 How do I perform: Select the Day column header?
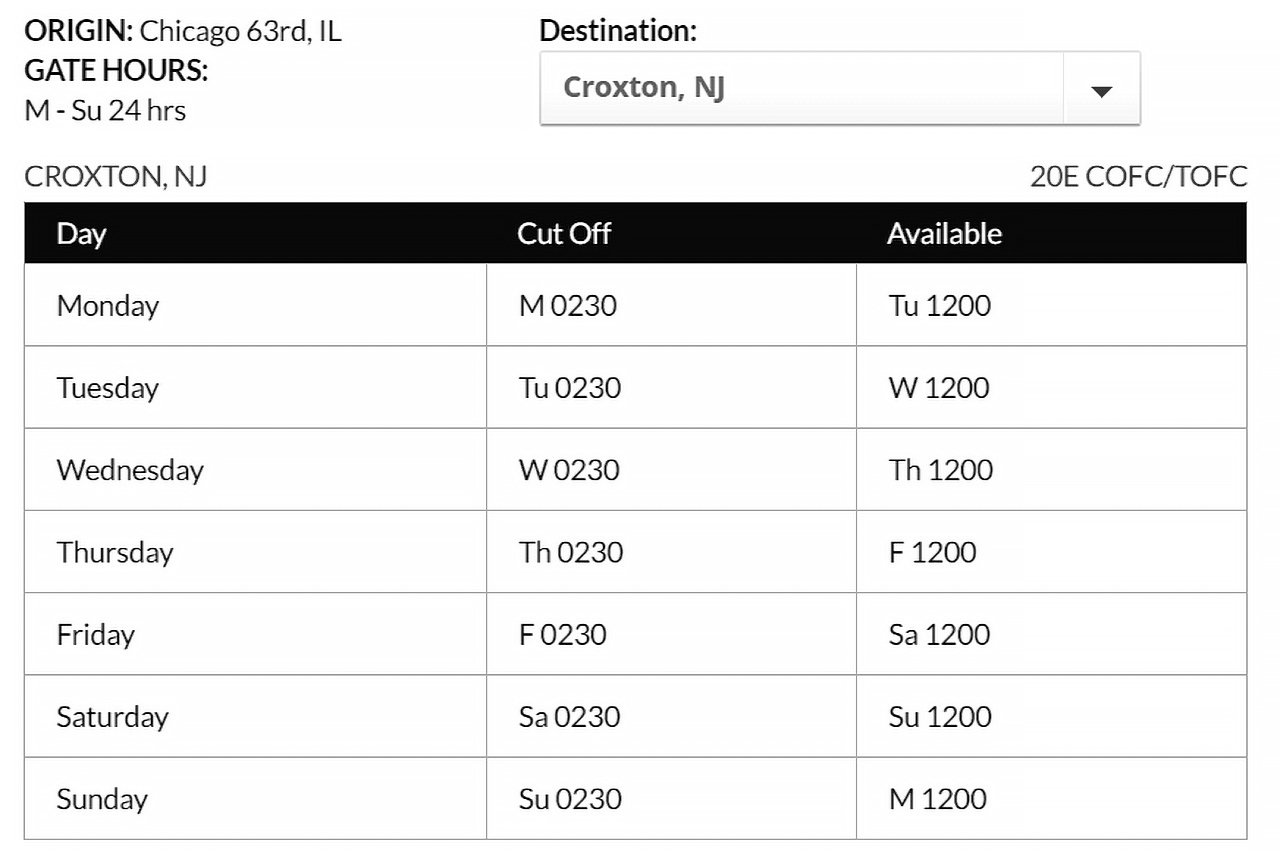[x=82, y=234]
